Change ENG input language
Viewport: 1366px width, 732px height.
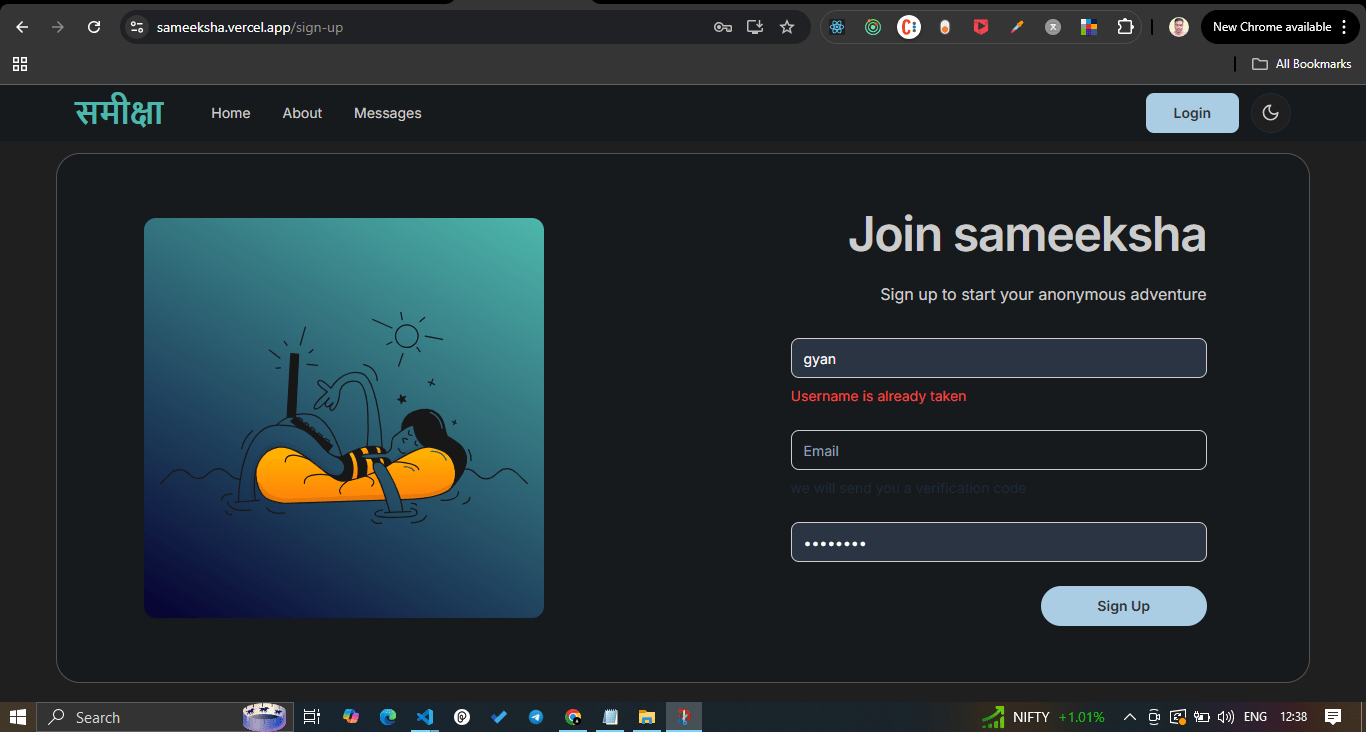pyautogui.click(x=1255, y=717)
